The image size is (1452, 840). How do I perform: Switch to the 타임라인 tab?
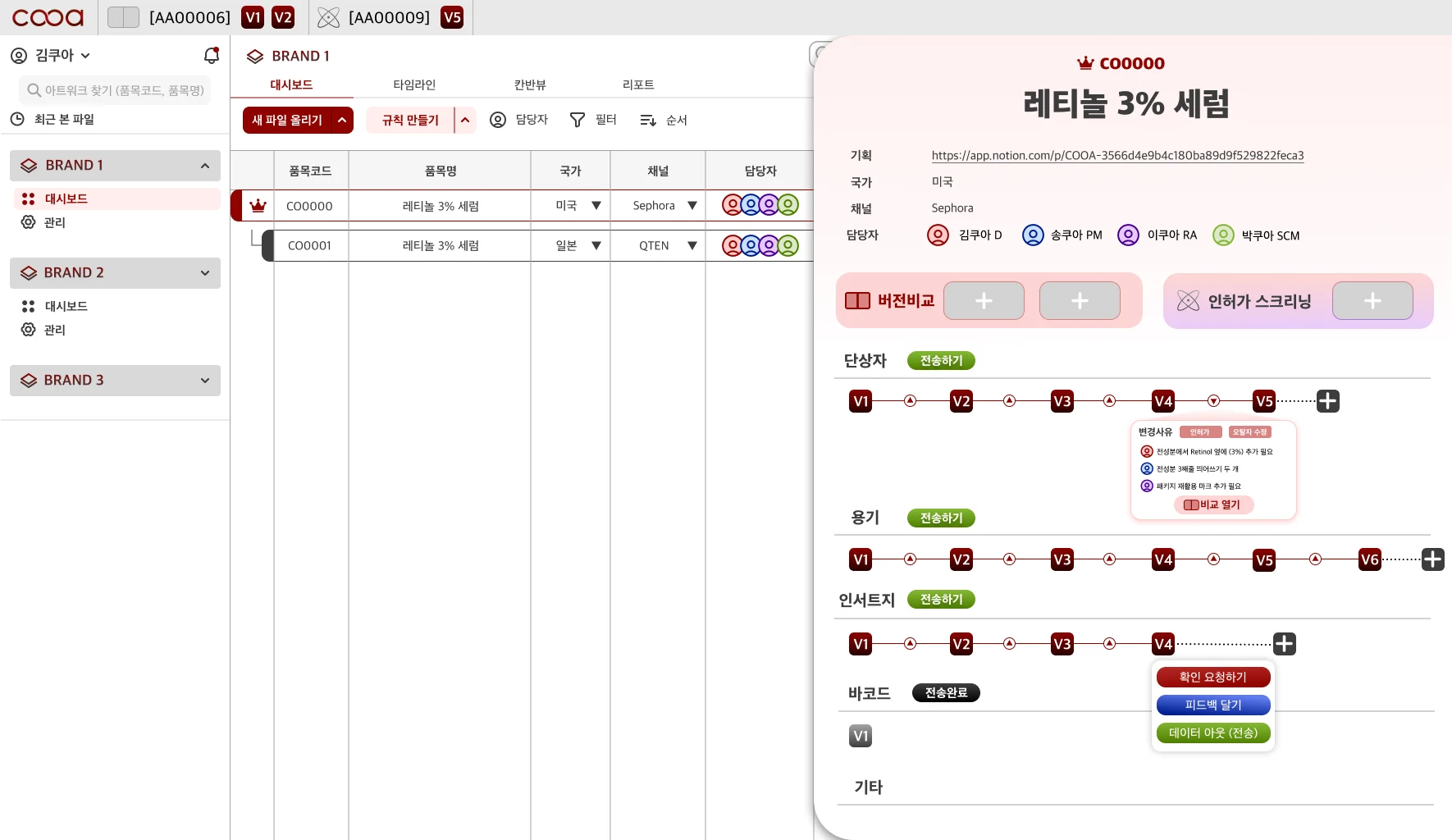click(x=414, y=84)
